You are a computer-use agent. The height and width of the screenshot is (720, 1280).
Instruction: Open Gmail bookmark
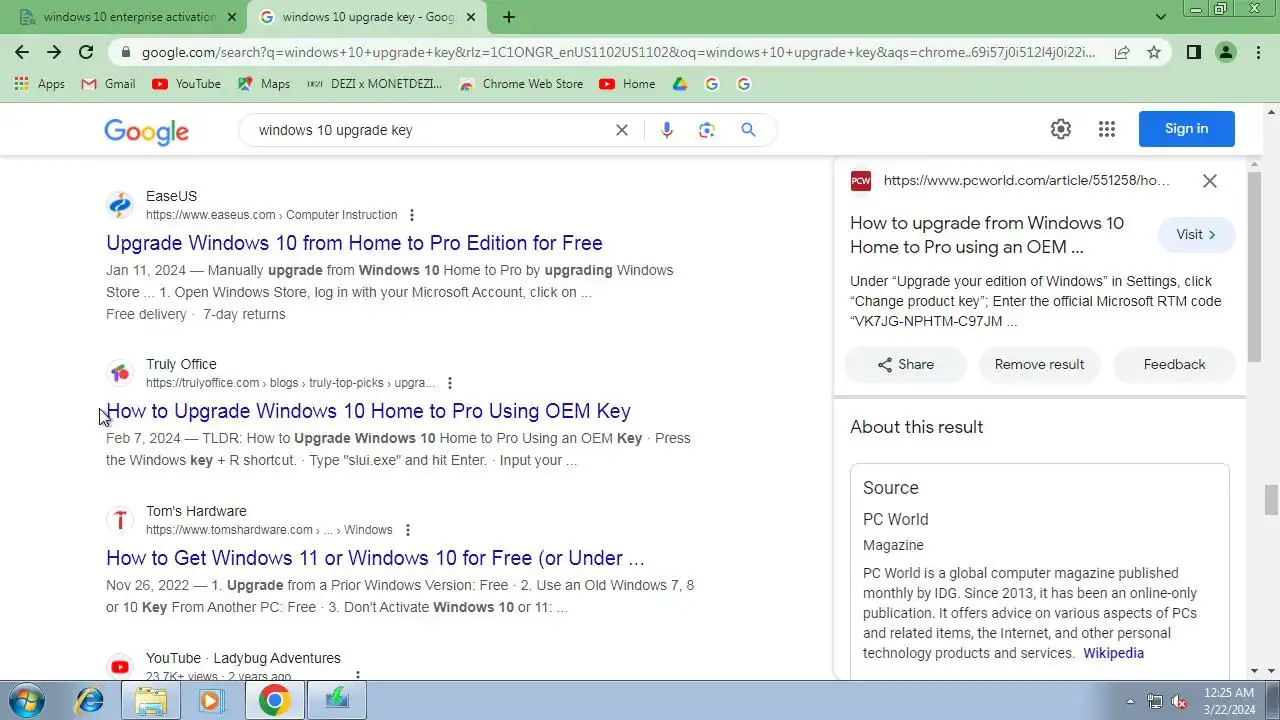(108, 84)
